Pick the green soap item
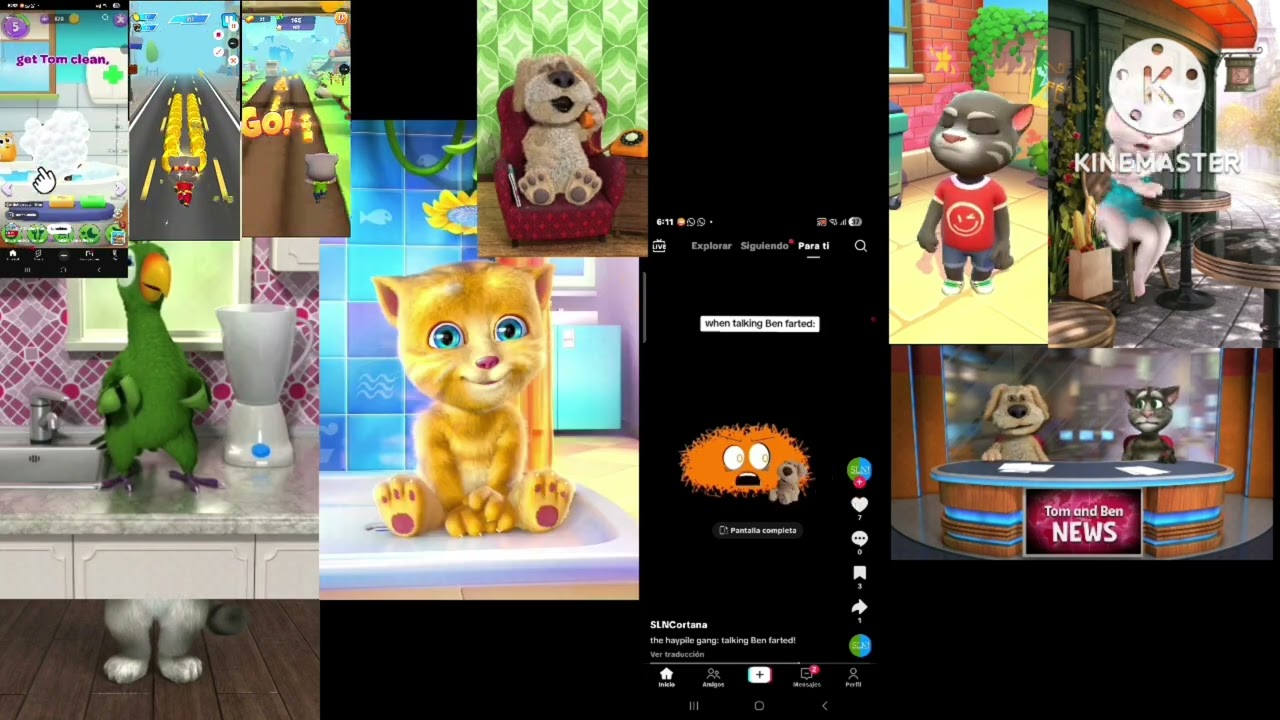Image resolution: width=1280 pixels, height=720 pixels. click(x=93, y=203)
